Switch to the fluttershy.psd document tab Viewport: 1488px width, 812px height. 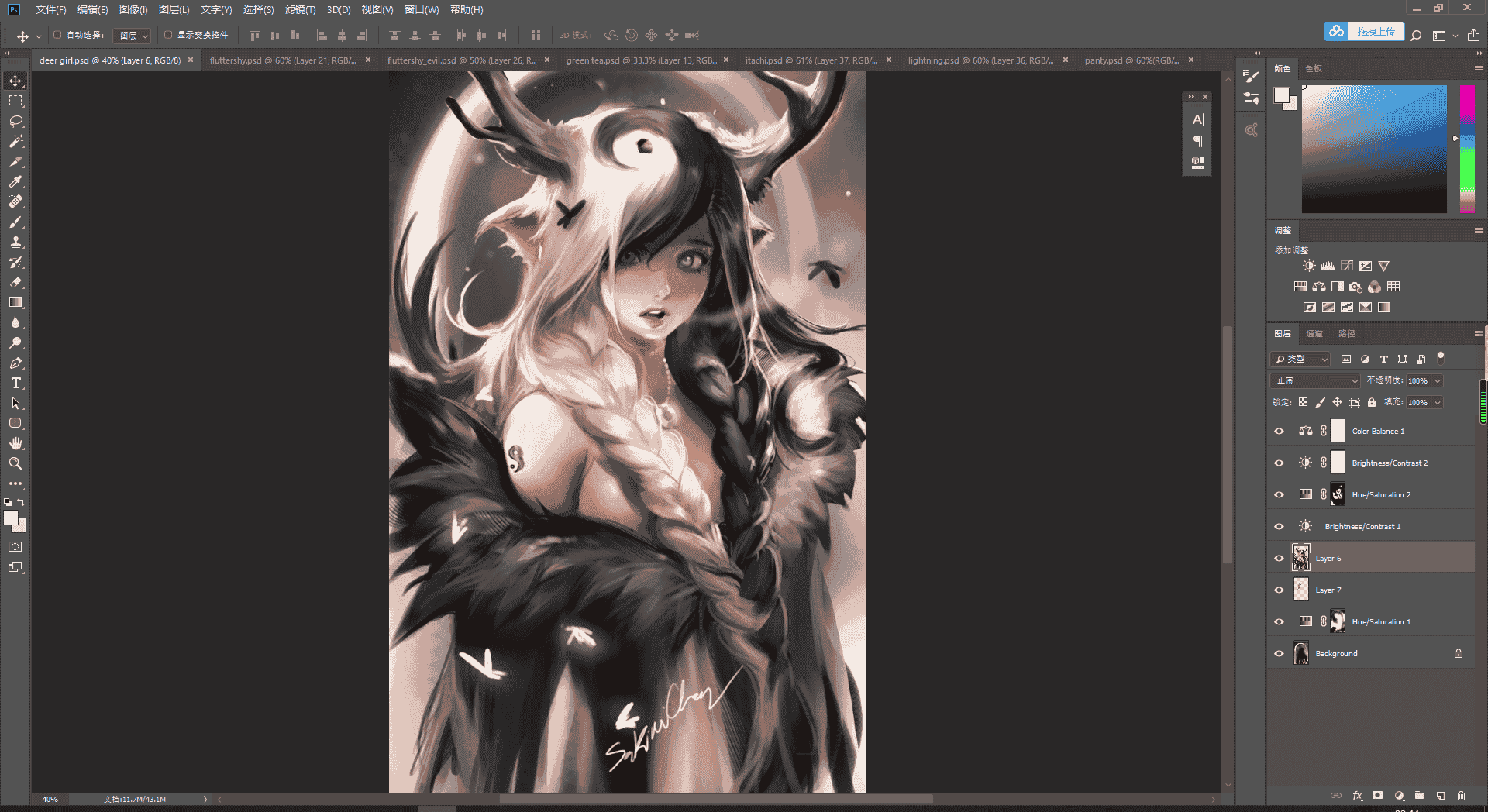(x=283, y=60)
